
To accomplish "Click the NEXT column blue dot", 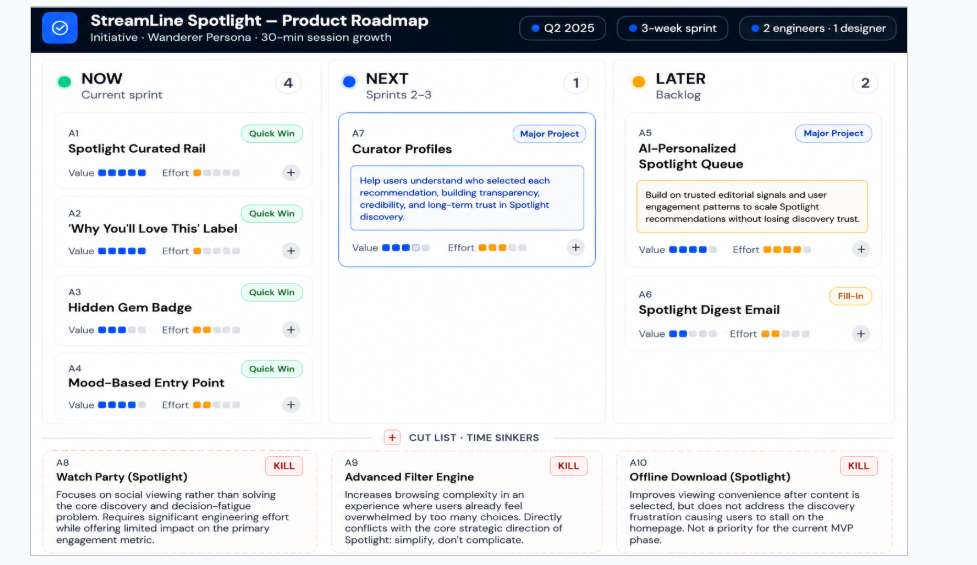I will pyautogui.click(x=349, y=82).
